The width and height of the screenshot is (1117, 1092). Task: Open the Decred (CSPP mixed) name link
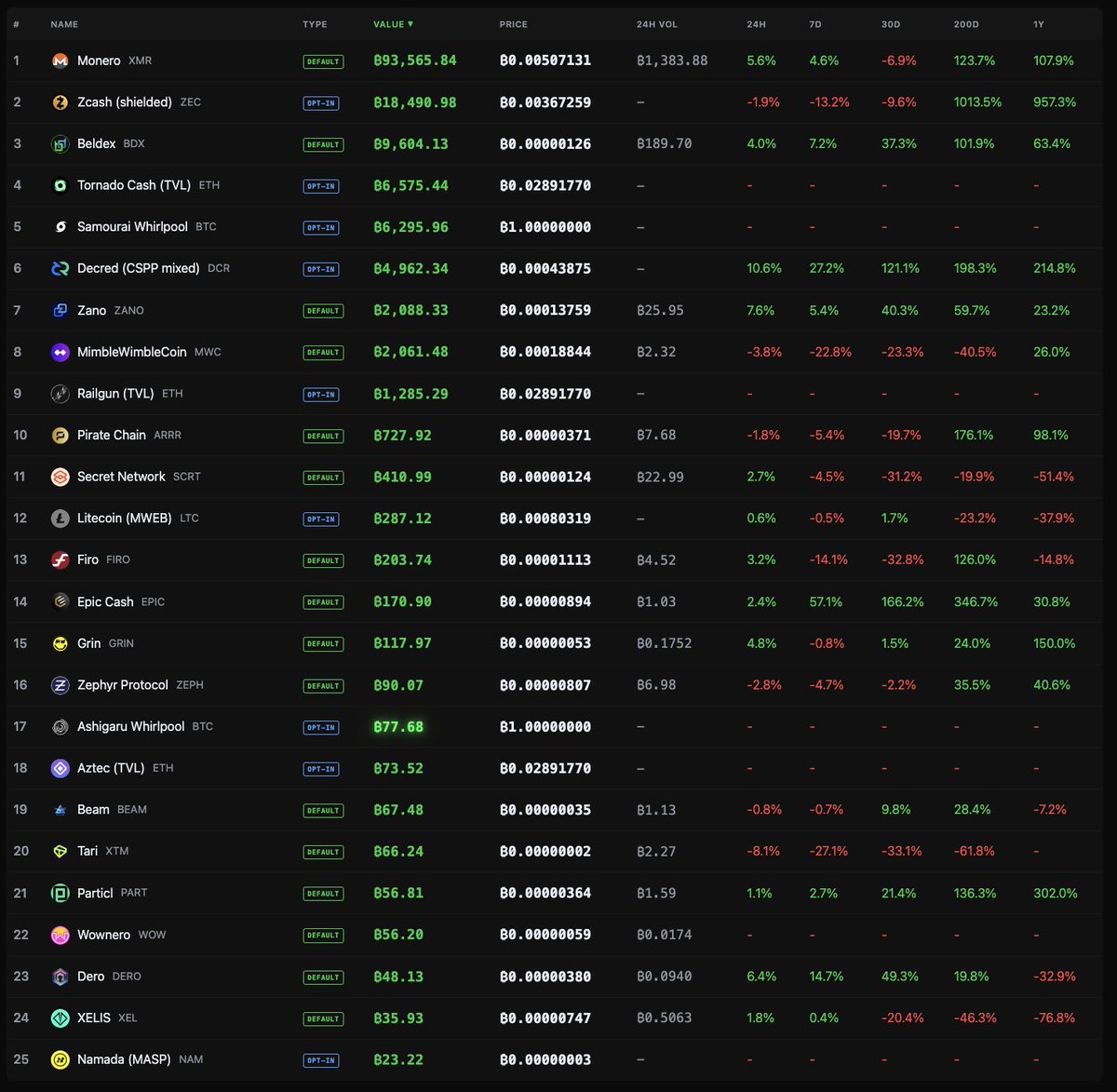[x=139, y=268]
